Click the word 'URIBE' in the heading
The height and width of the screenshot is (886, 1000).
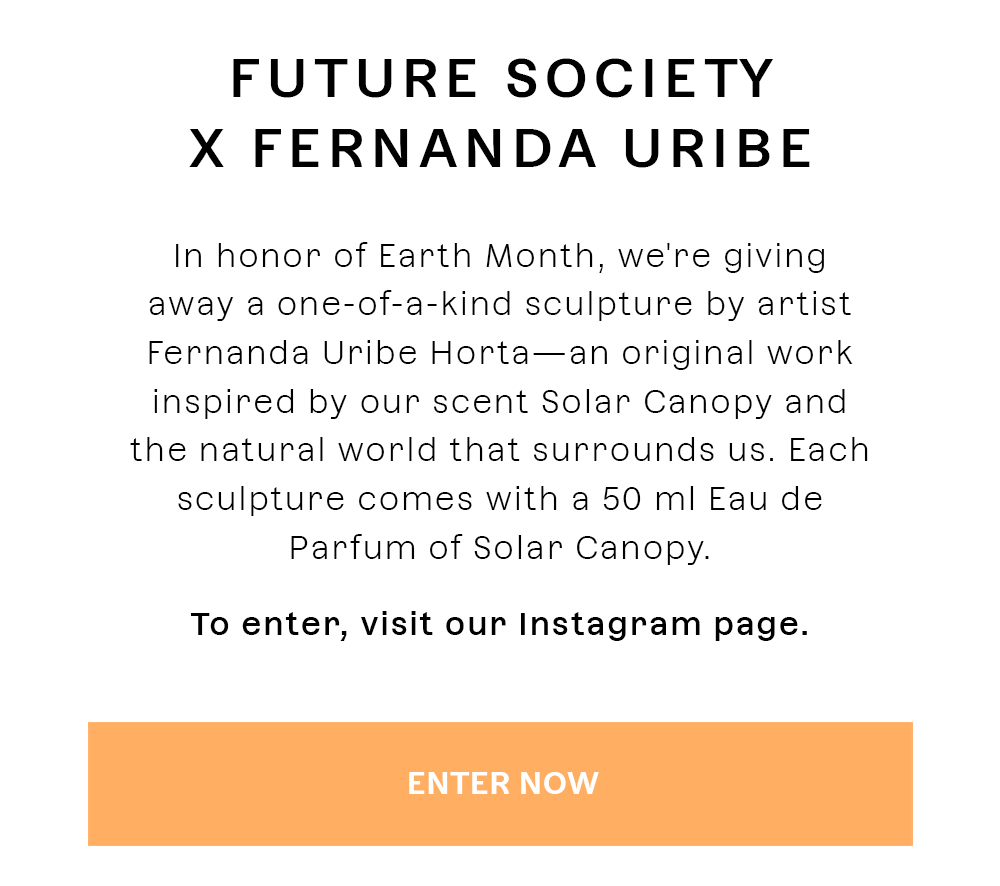718,149
